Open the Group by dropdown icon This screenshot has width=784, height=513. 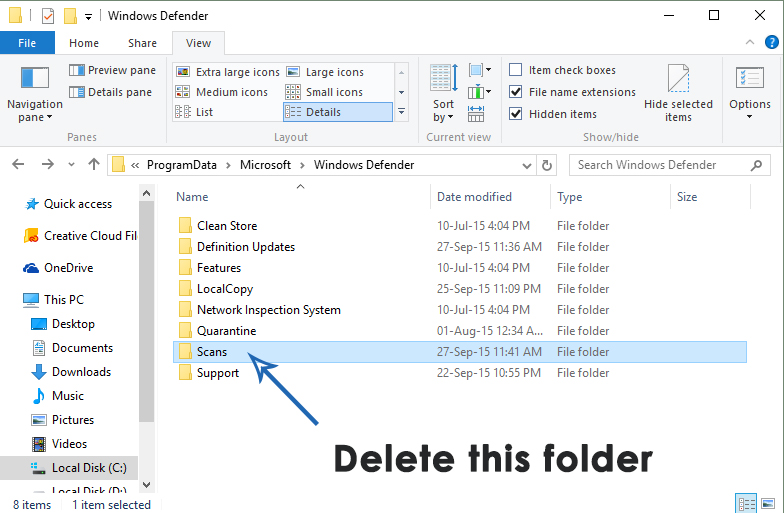(x=480, y=70)
